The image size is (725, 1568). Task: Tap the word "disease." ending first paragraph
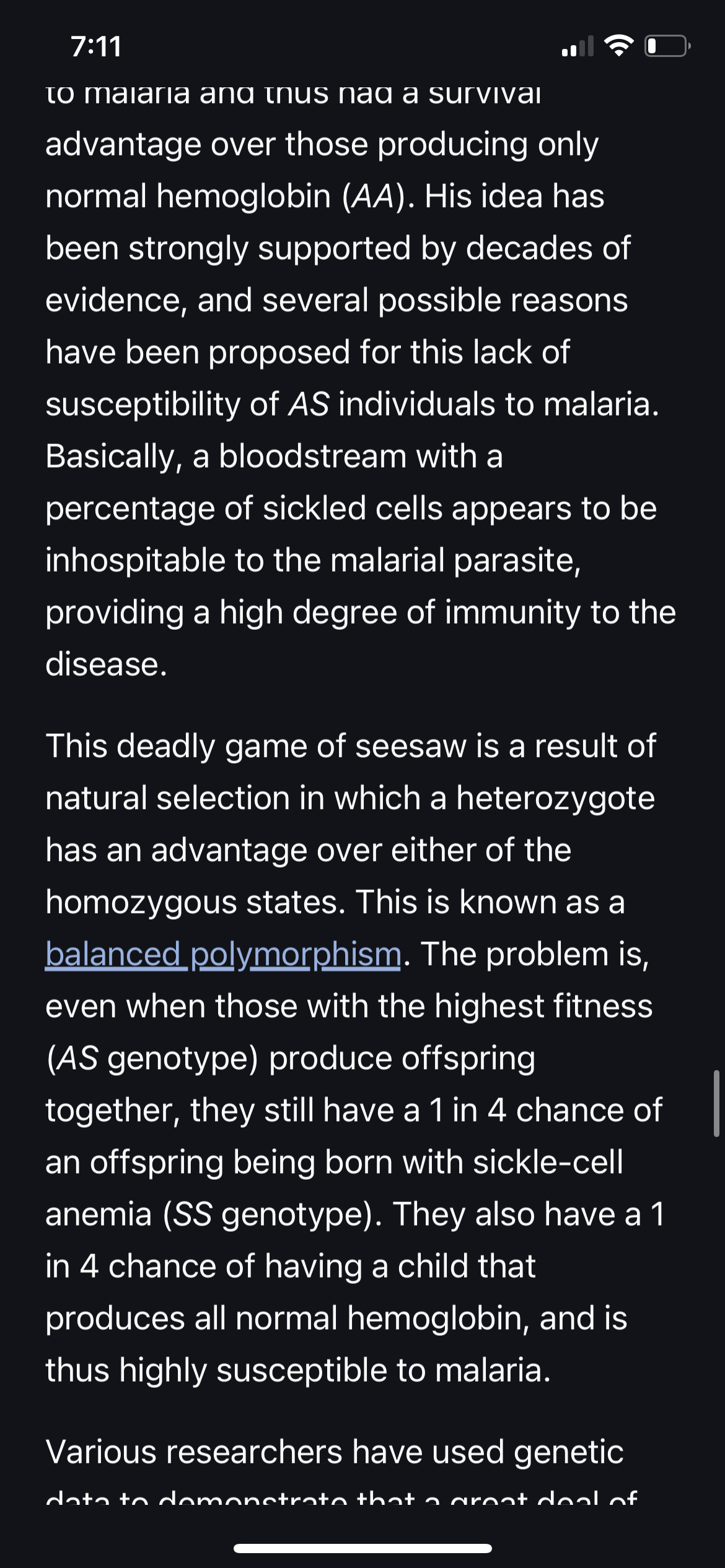pyautogui.click(x=107, y=664)
